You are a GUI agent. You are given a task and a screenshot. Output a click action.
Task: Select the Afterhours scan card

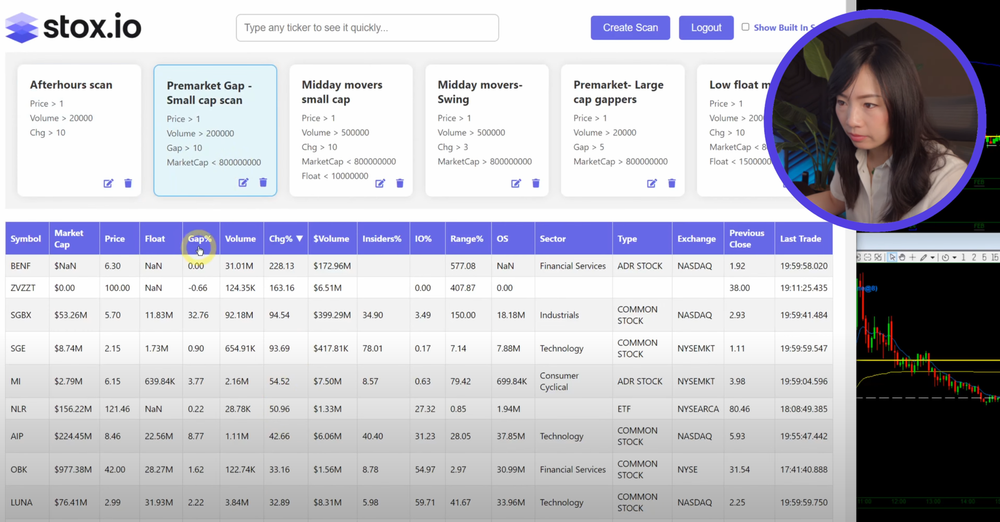point(79,130)
